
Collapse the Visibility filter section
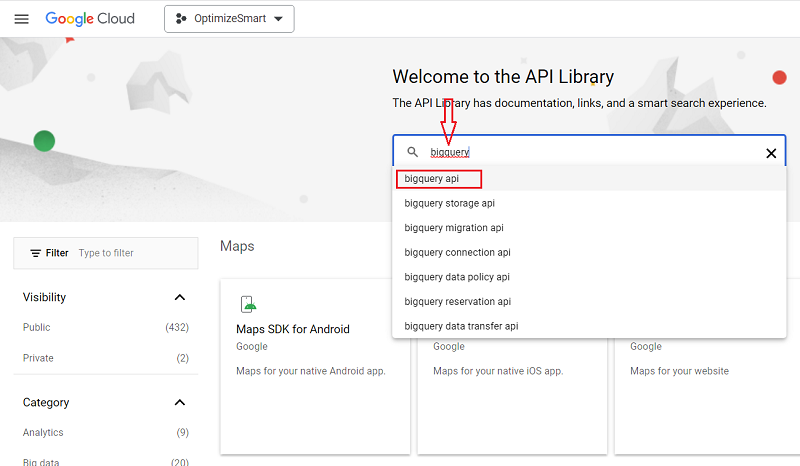click(180, 297)
